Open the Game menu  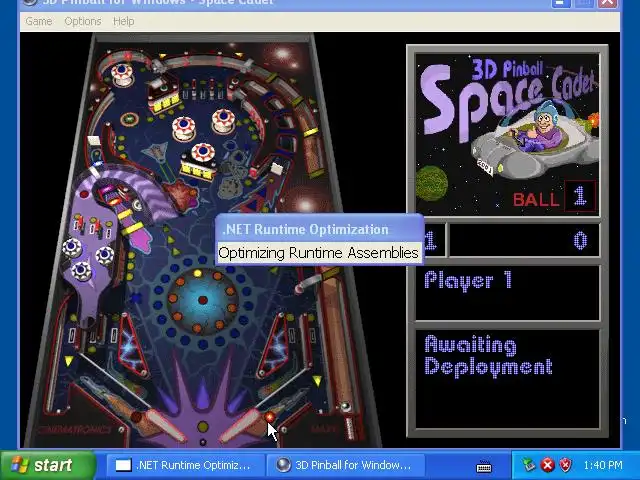click(x=39, y=21)
